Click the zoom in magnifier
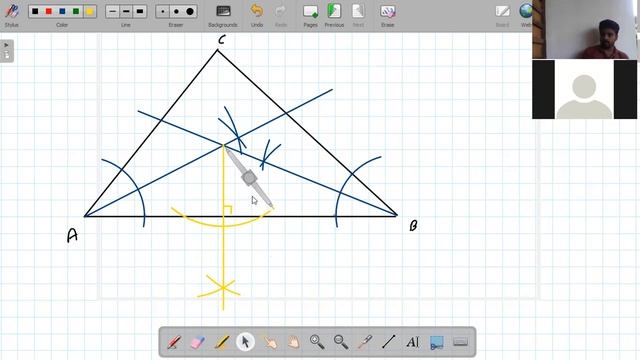Viewport: 640px width, 360px height. (x=317, y=342)
